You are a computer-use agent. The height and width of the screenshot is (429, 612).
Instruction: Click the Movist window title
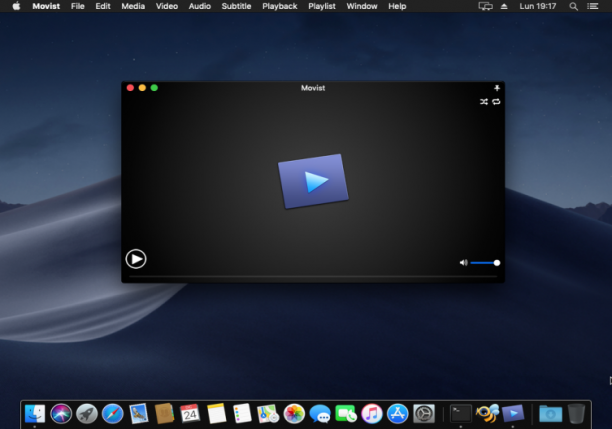(313, 88)
